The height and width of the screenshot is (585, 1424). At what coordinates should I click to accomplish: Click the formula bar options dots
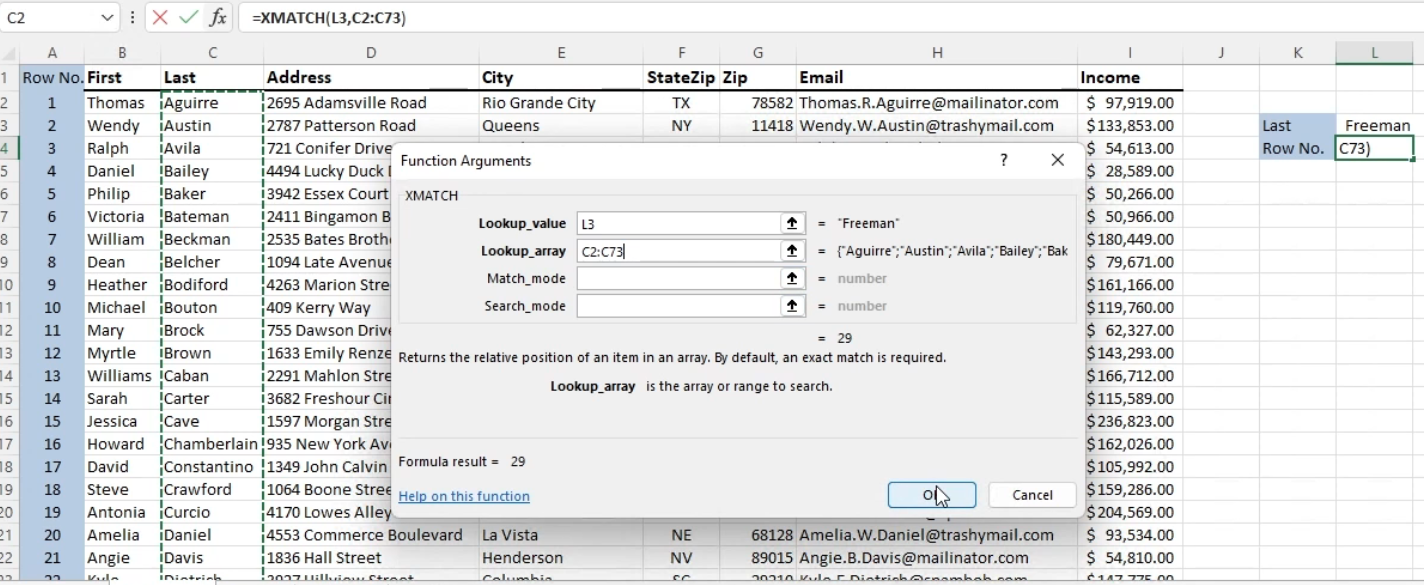click(133, 18)
